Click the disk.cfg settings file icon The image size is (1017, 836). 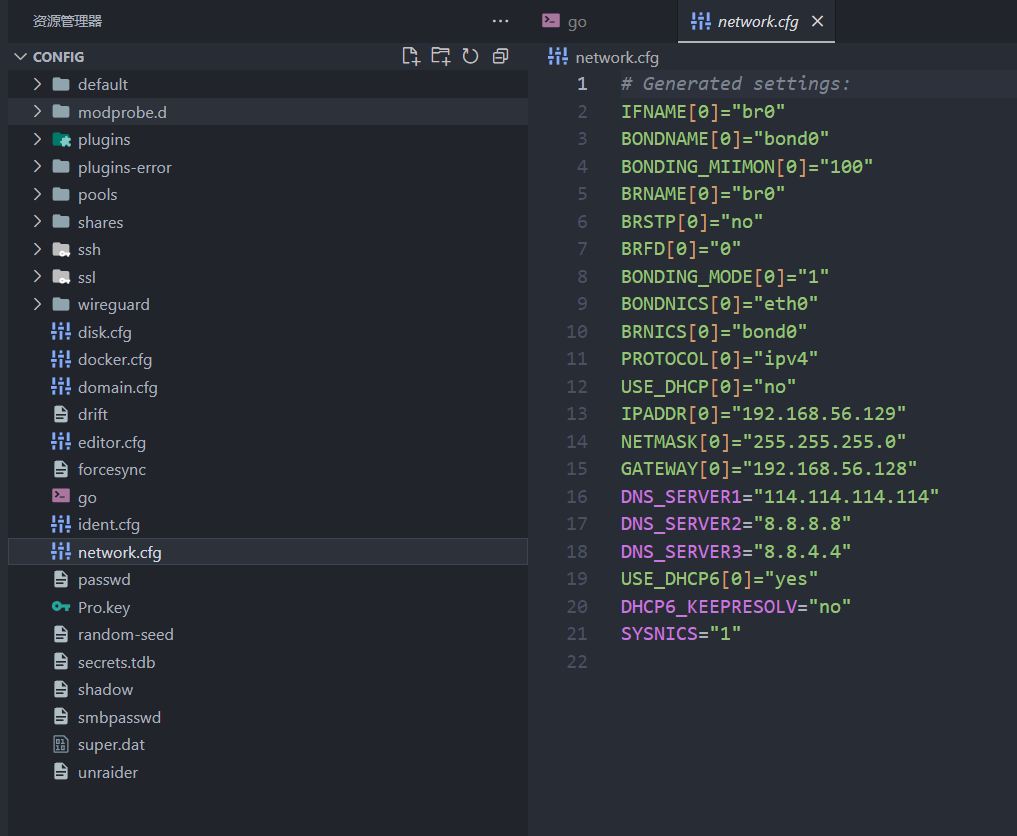click(61, 332)
